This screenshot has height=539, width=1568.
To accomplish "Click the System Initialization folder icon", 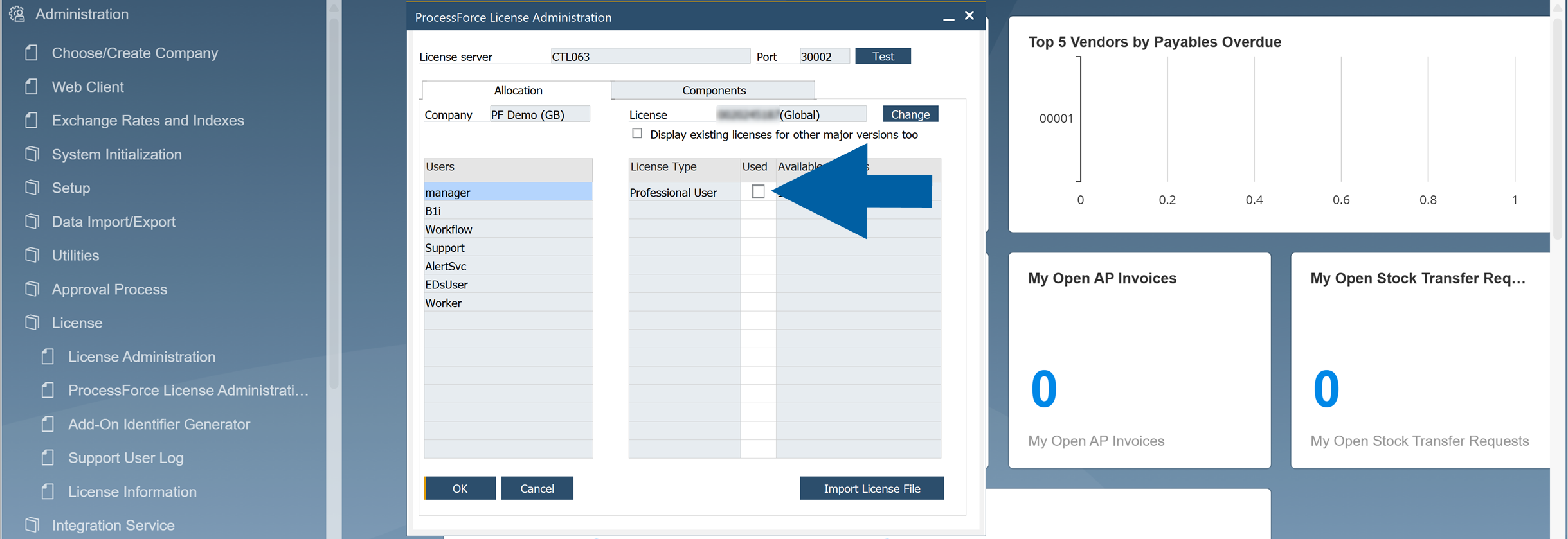I will tap(32, 154).
